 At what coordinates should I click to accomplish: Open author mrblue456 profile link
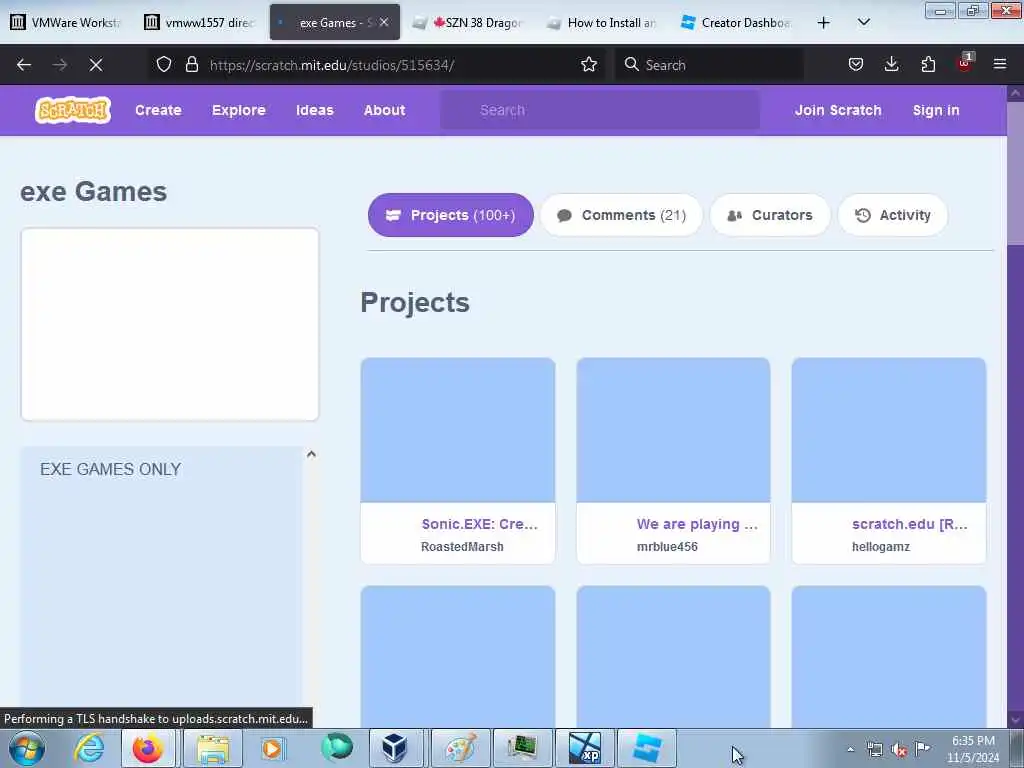pyautogui.click(x=667, y=547)
